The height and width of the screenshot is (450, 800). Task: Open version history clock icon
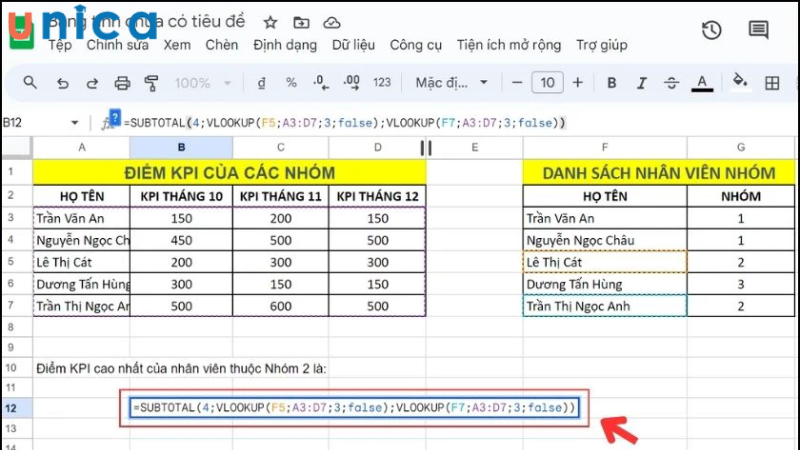pyautogui.click(x=711, y=30)
